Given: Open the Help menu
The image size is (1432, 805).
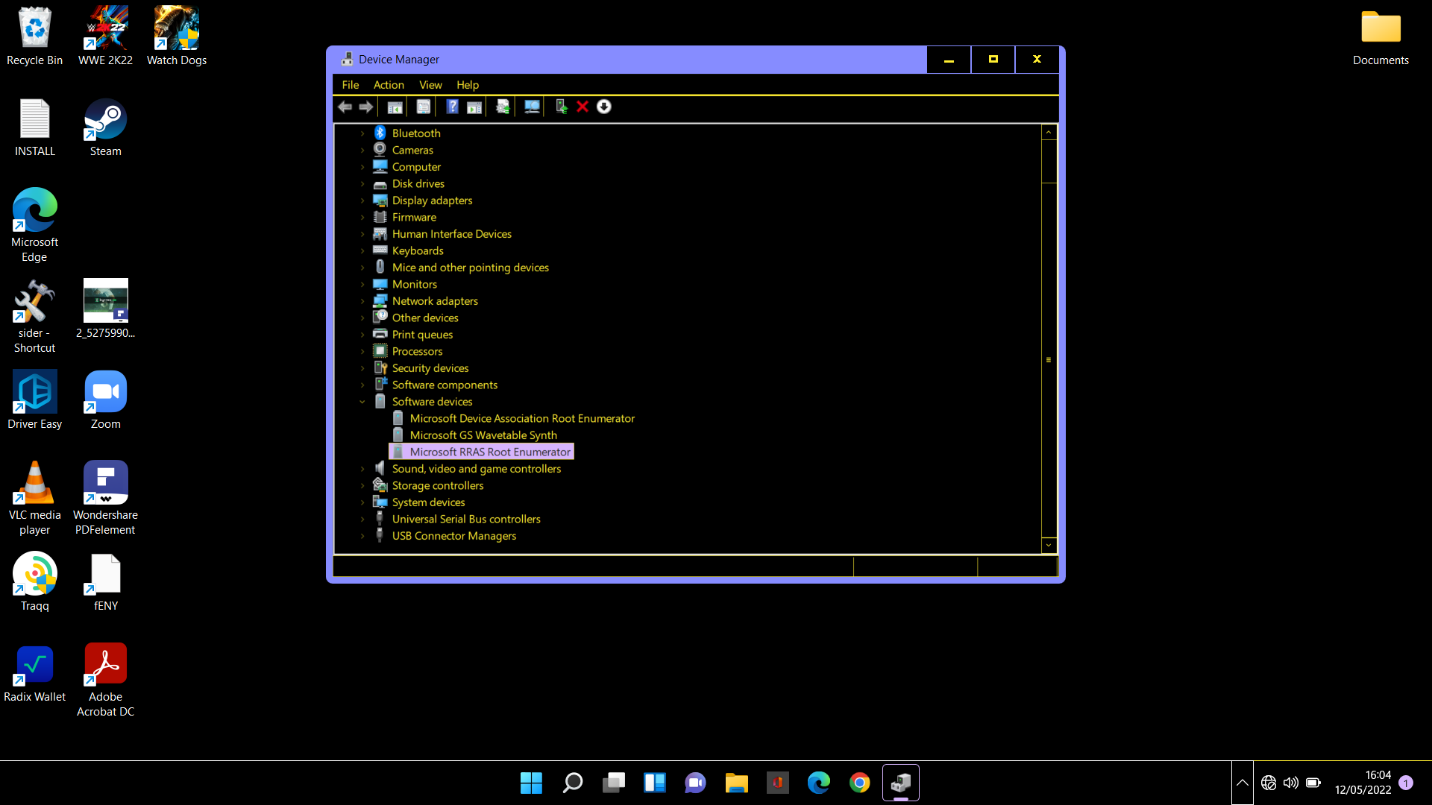Looking at the screenshot, I should [468, 85].
